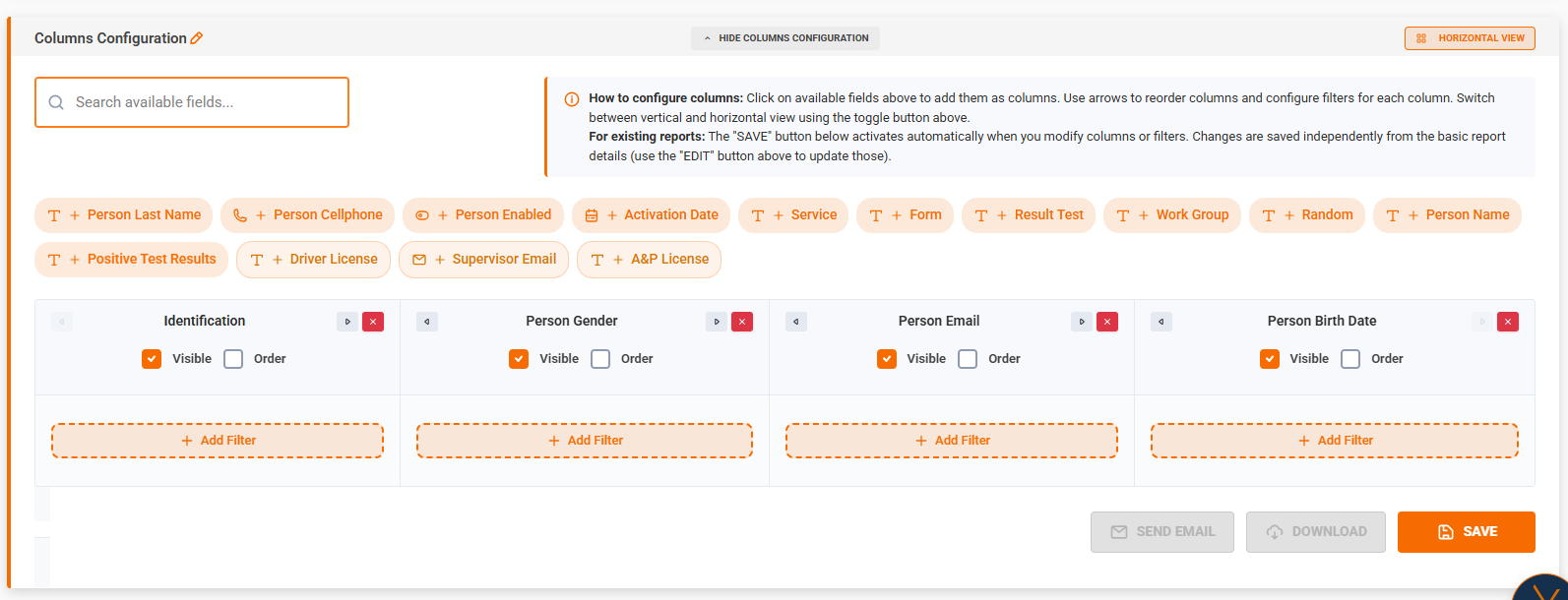Remove the Person Email column
The image size is (1568, 600).
1107,322
